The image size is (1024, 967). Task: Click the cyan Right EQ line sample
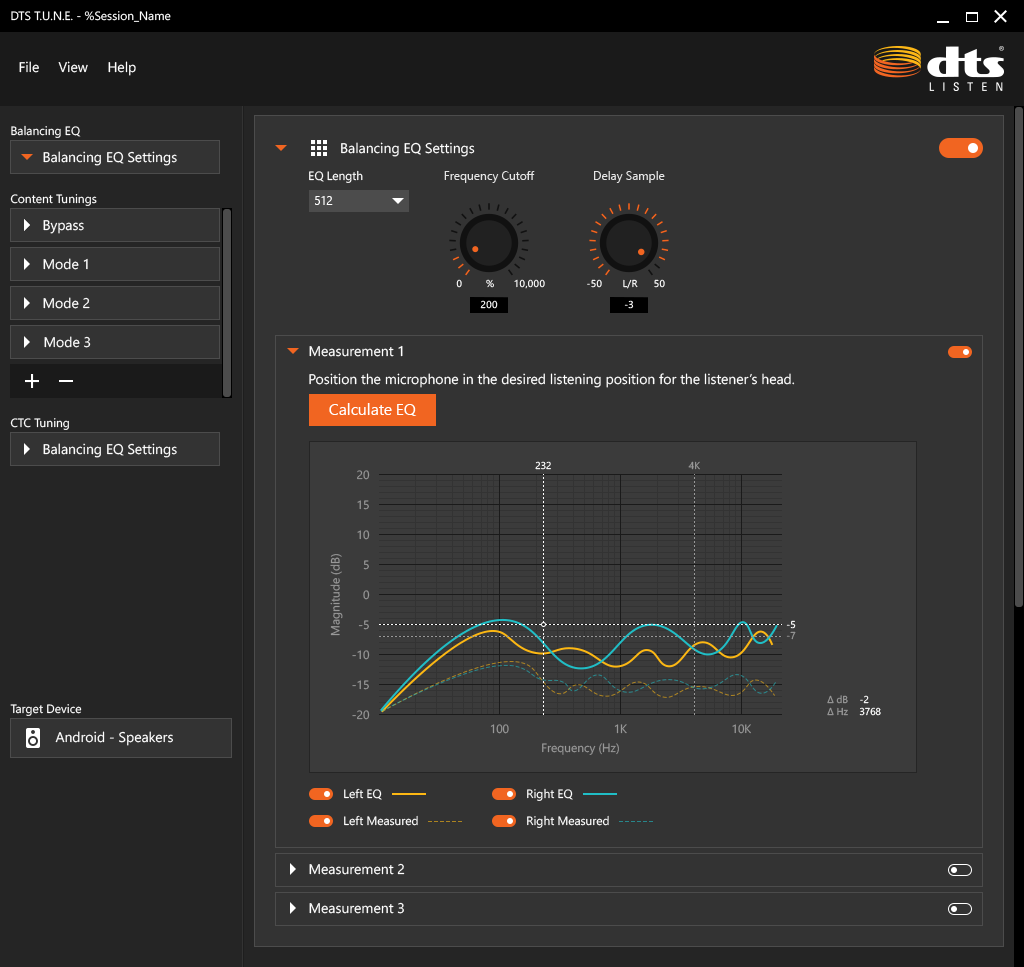pos(600,794)
